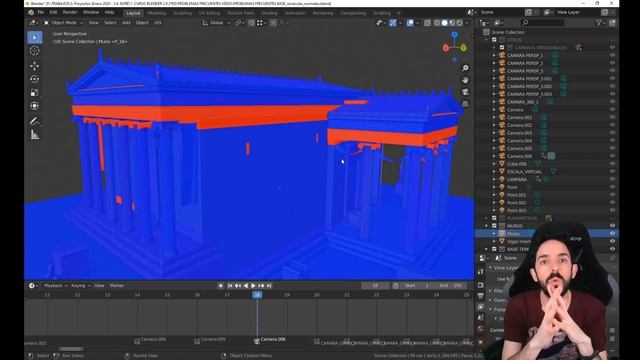Toggle snapping magnet in header
This screenshot has width=640, height=360.
pos(251,23)
